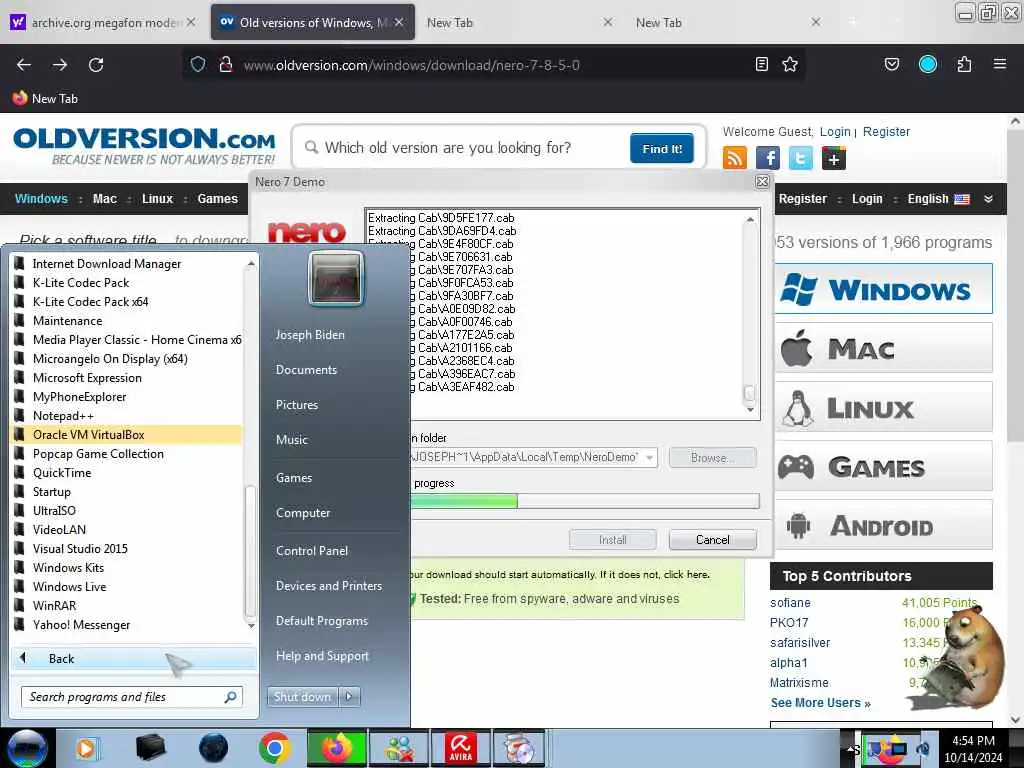The image size is (1024, 768).
Task: Click the Find It! button
Action: (662, 148)
